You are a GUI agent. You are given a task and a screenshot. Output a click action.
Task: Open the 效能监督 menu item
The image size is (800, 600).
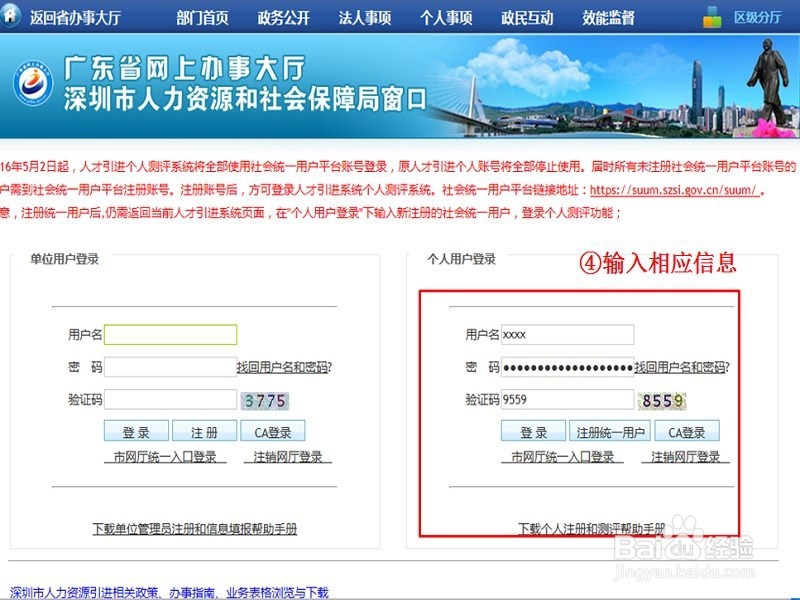pos(609,18)
